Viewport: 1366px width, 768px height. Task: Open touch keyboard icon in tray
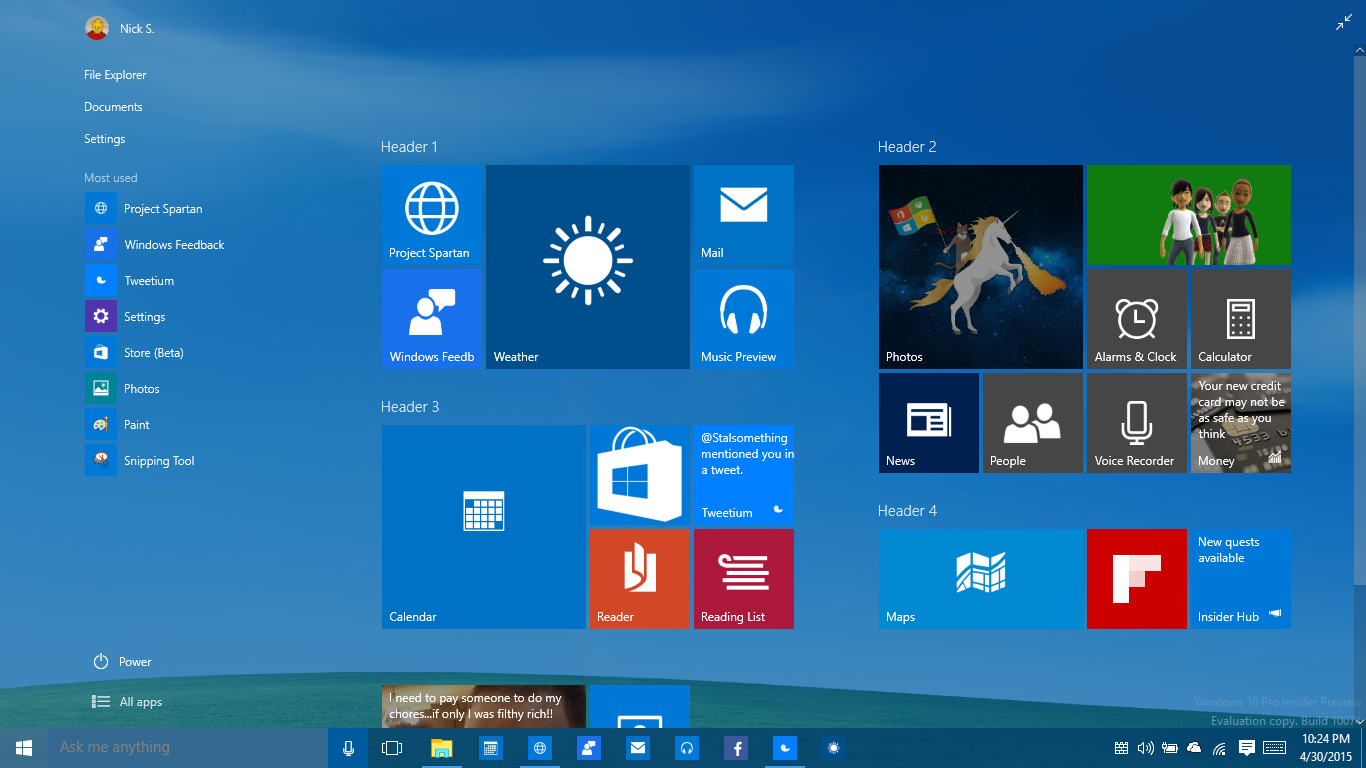pyautogui.click(x=1274, y=747)
